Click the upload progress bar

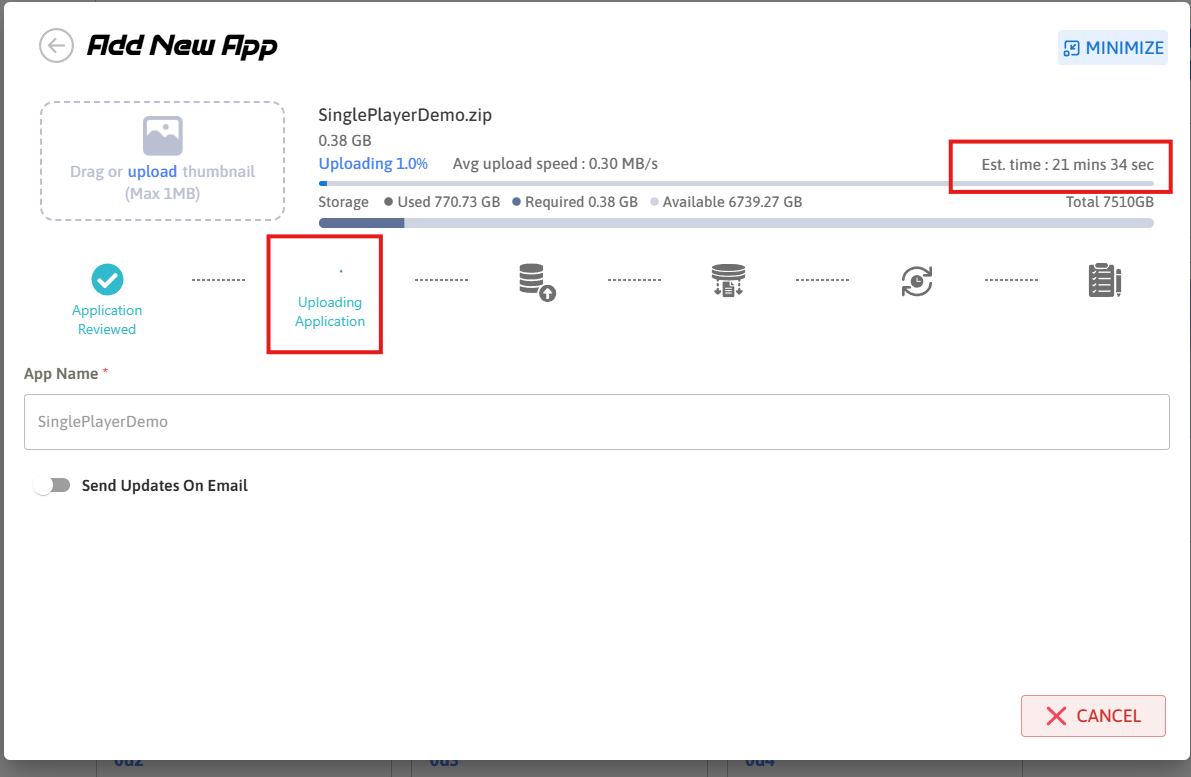click(x=735, y=184)
